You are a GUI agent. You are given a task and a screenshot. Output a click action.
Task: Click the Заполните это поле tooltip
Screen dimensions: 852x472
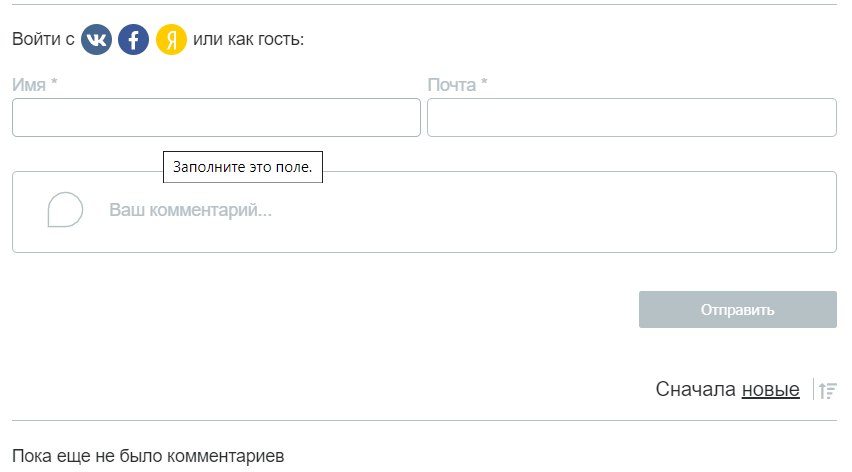click(243, 167)
